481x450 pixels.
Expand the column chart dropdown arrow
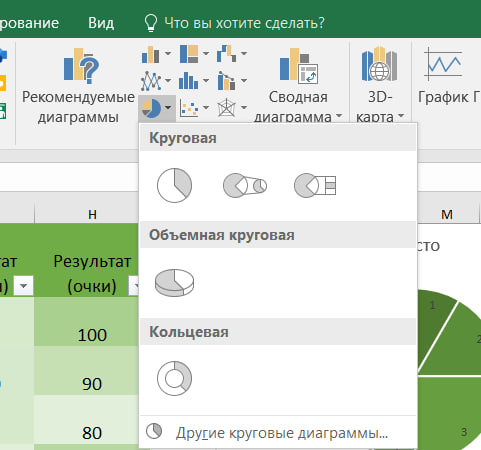point(168,53)
